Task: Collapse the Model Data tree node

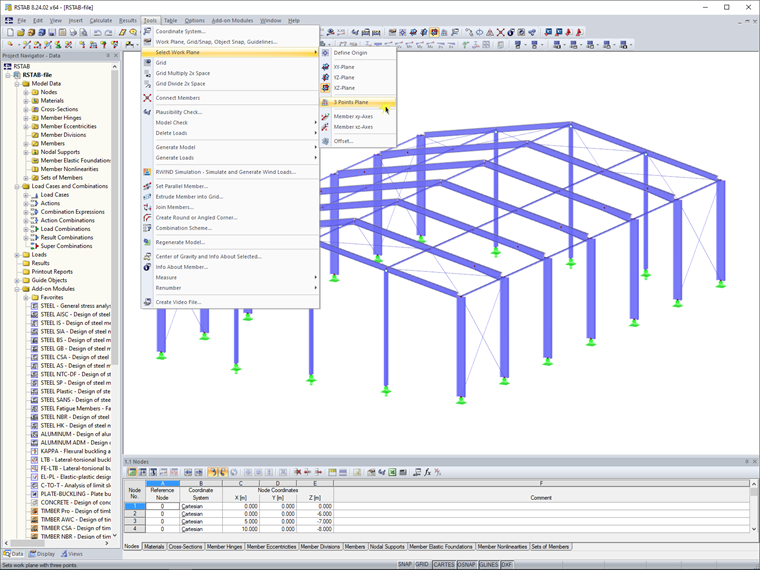Action: [x=17, y=84]
